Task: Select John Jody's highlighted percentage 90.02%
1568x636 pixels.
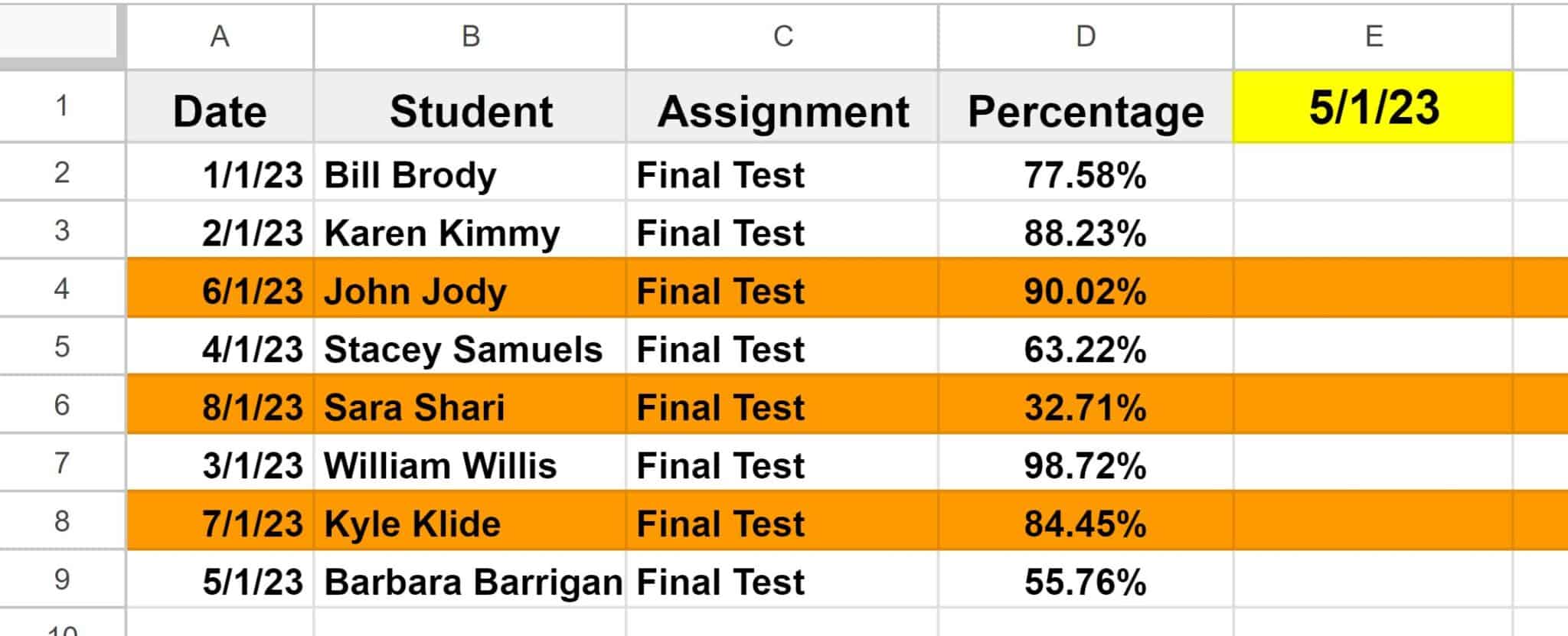Action: (1087, 291)
